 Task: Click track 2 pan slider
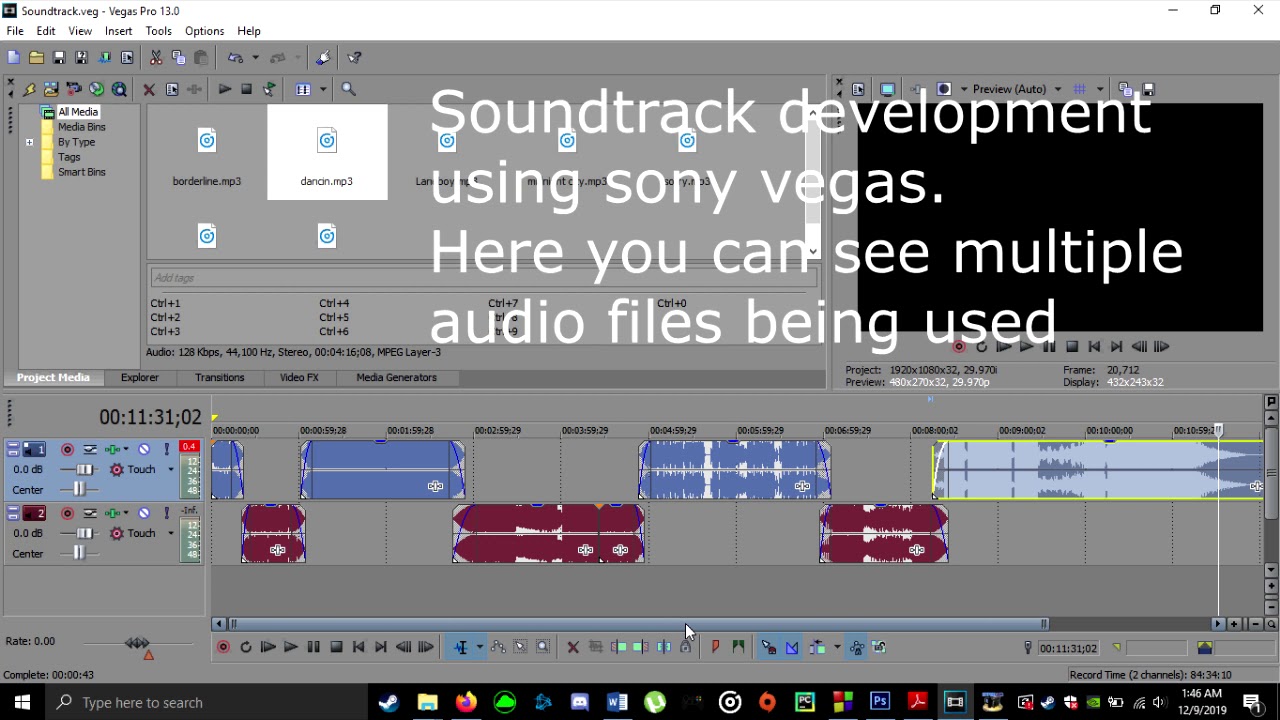point(78,554)
